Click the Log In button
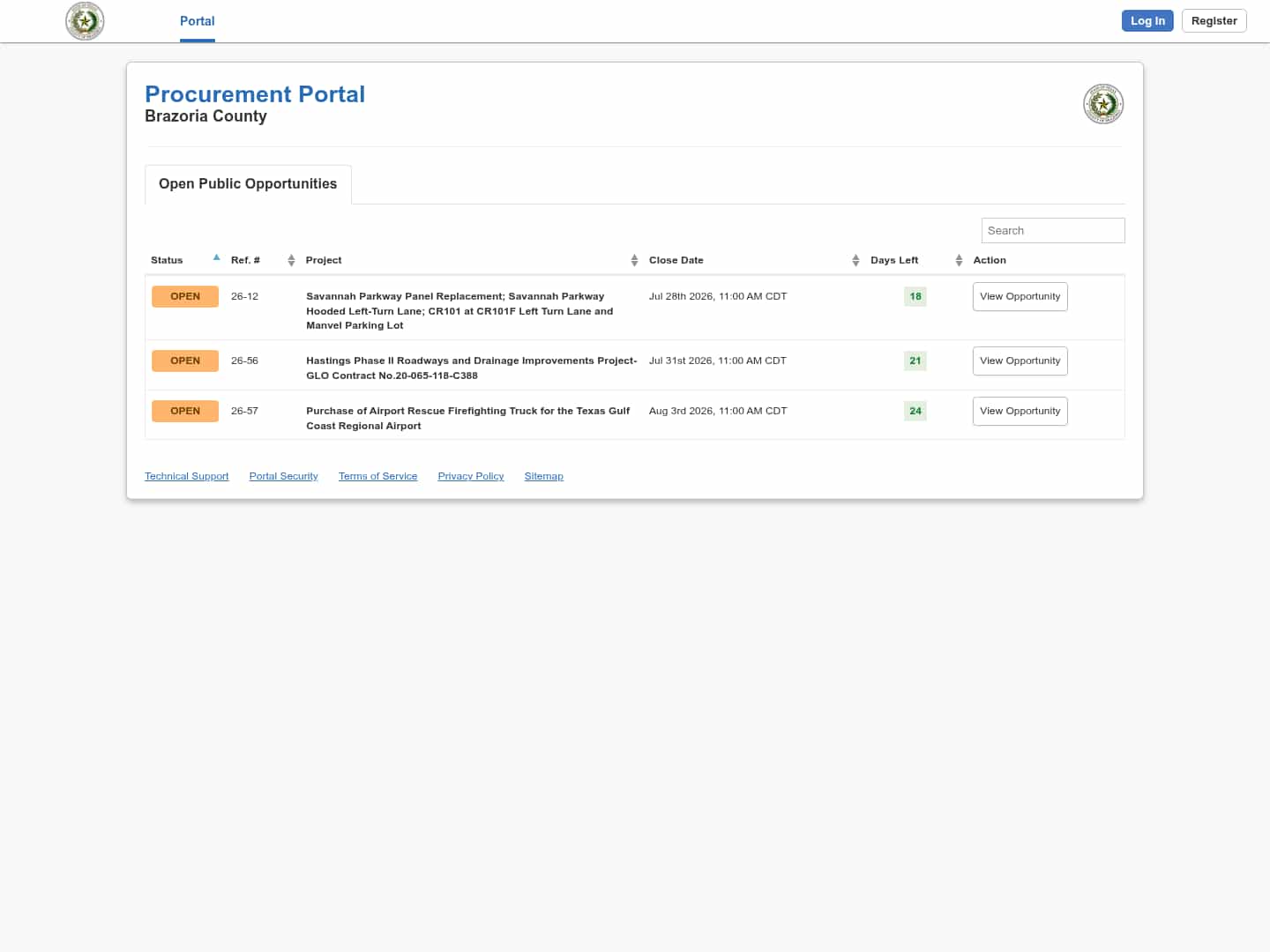Viewport: 1270px width, 952px height. click(1147, 21)
